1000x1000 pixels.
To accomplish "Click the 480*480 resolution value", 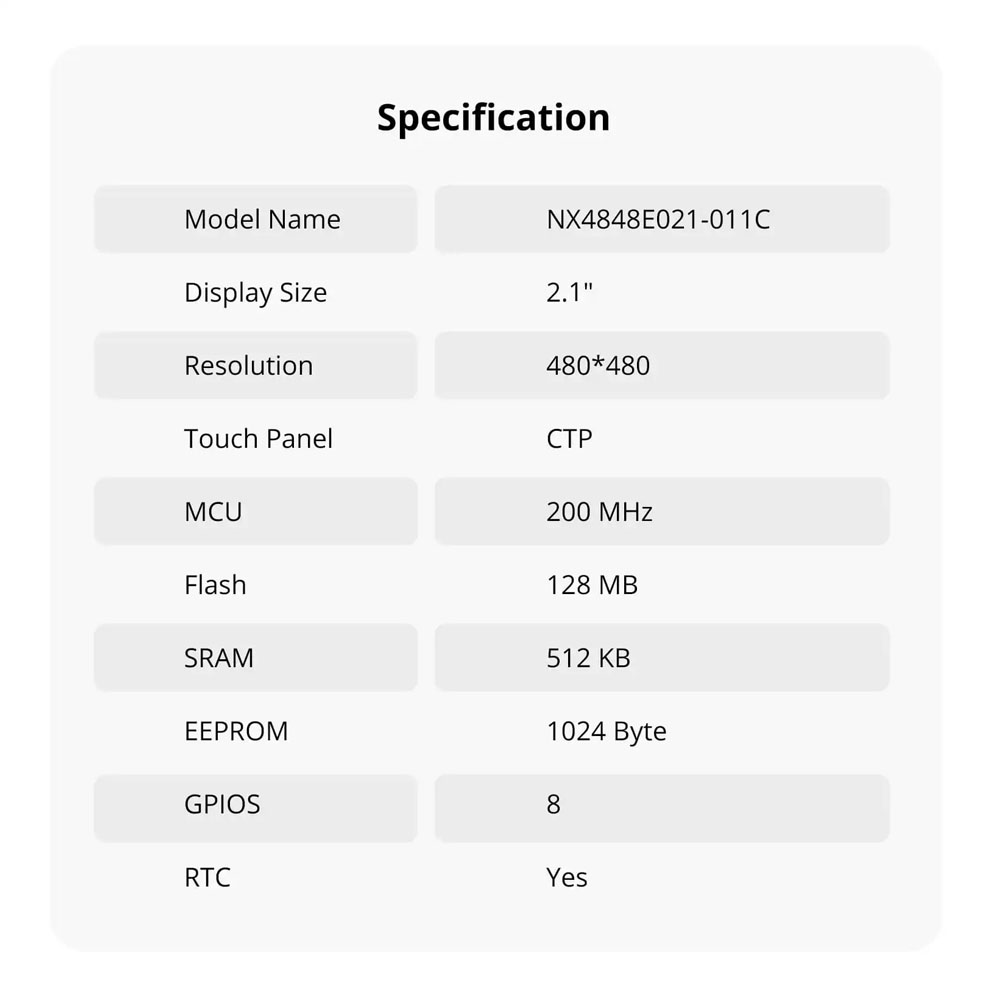I will pos(598,366).
